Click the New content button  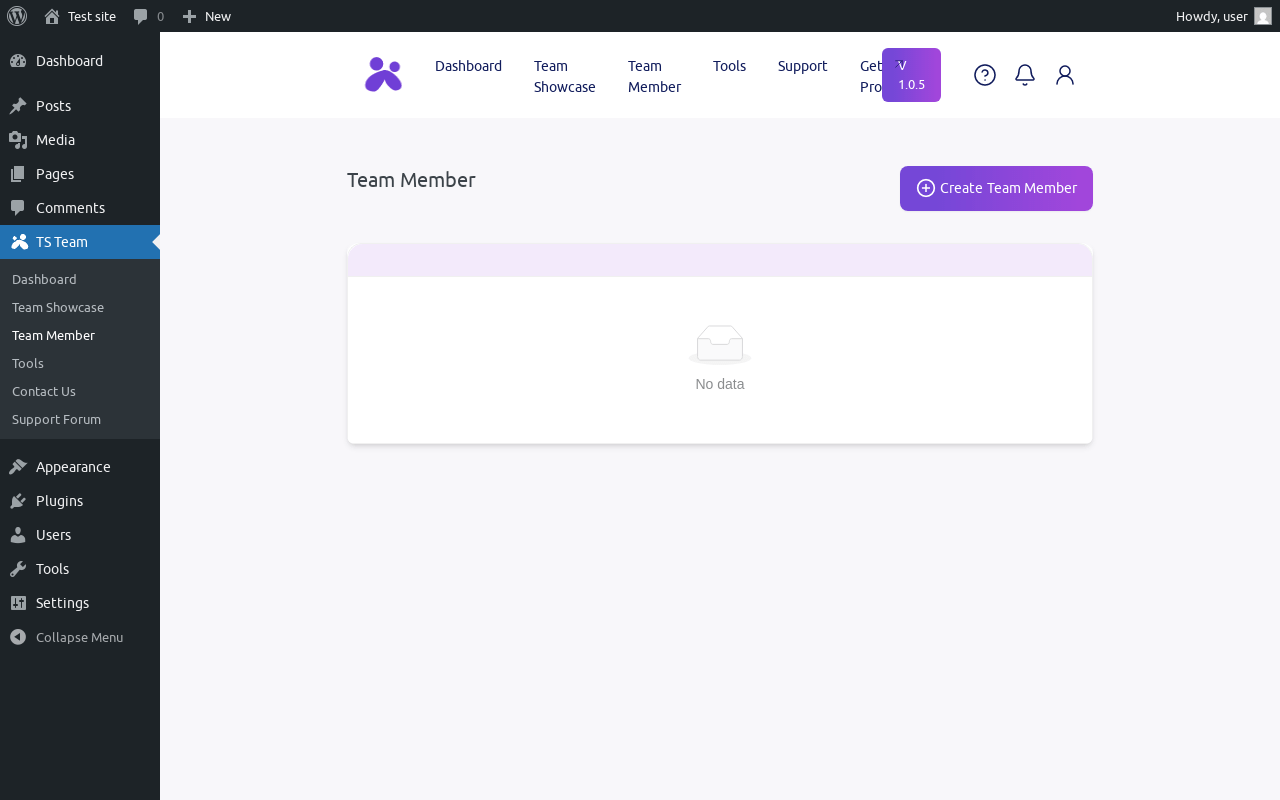pos(206,16)
